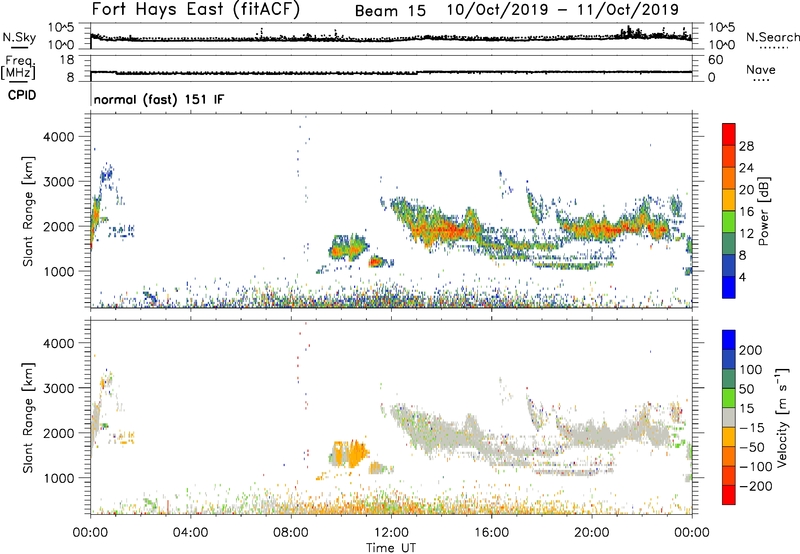800x554 pixels.
Task: Click the gray -15 to 15 velocity color segment
Action: 729,417
